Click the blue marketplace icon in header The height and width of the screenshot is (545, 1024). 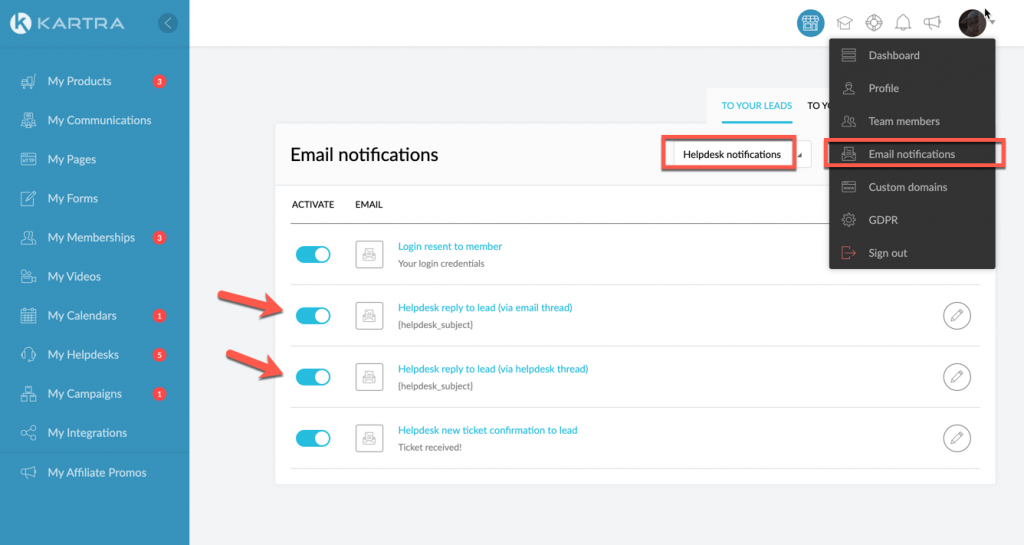point(810,23)
